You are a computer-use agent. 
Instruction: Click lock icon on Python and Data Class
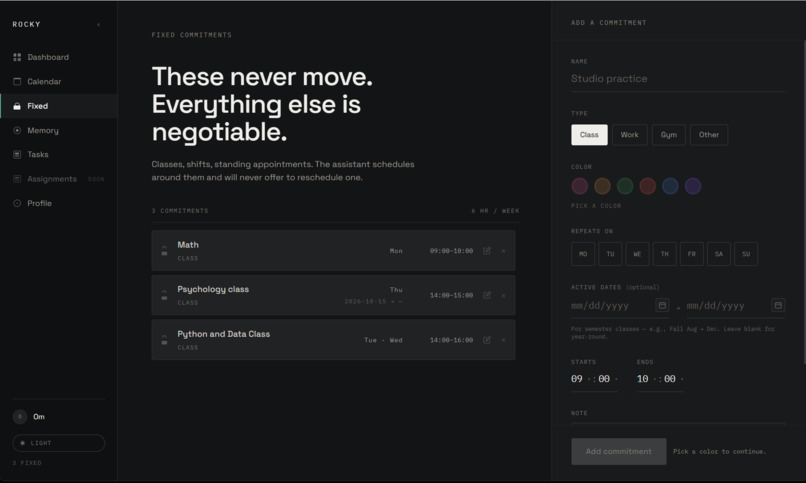[164, 340]
